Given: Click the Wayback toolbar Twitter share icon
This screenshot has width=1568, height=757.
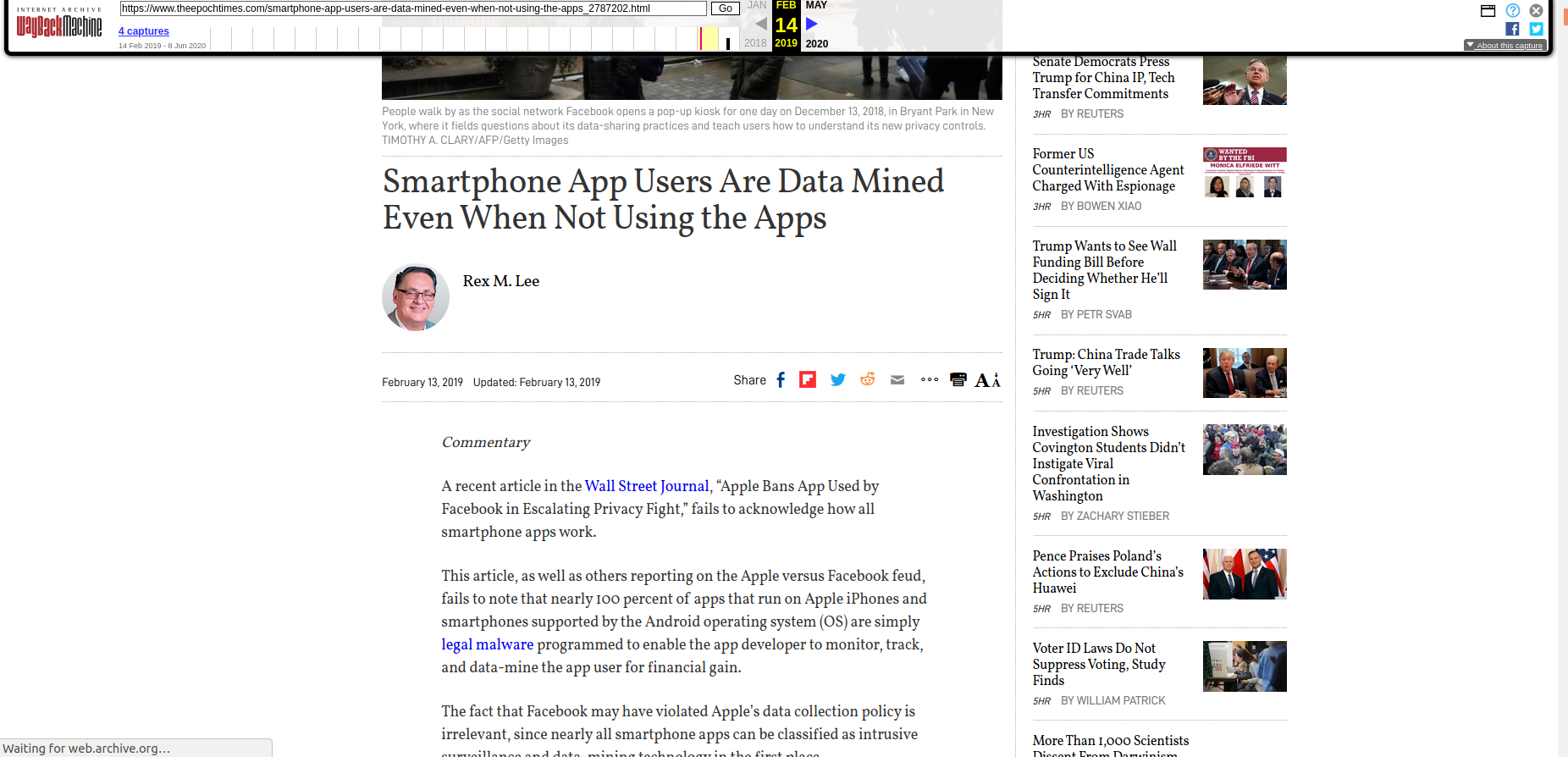Looking at the screenshot, I should [1536, 29].
